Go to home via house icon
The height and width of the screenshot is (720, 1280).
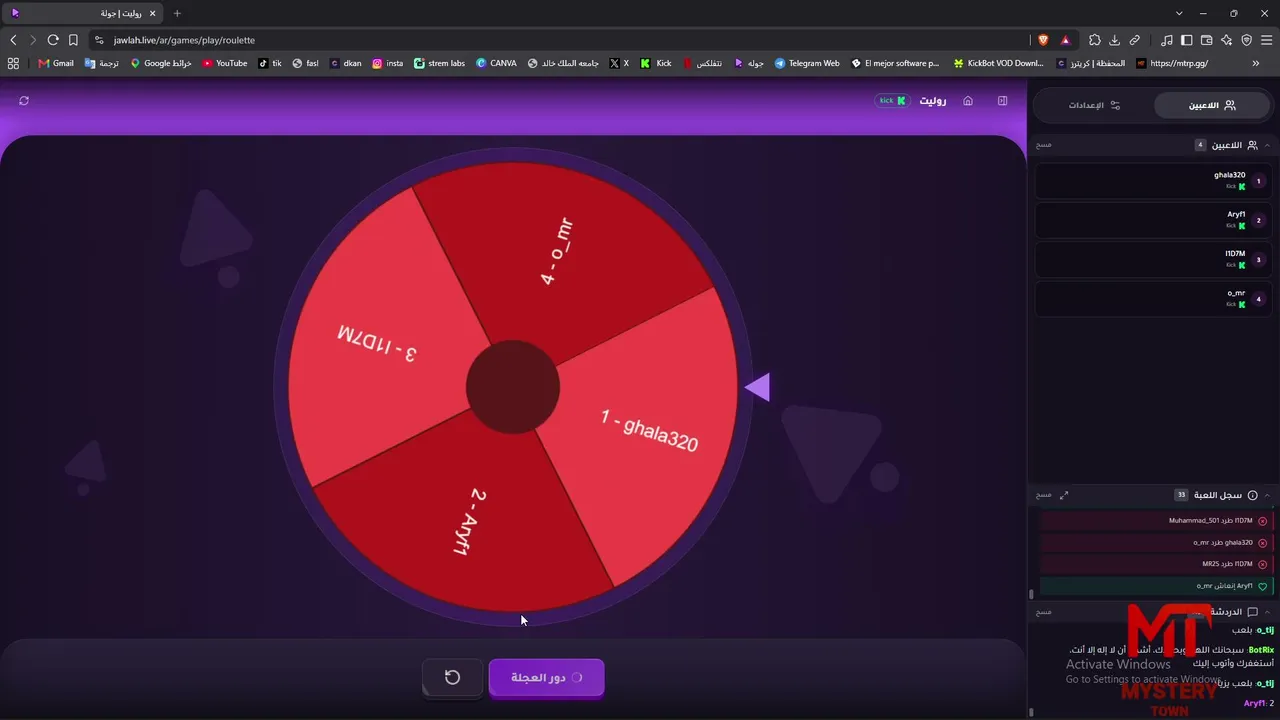968,101
